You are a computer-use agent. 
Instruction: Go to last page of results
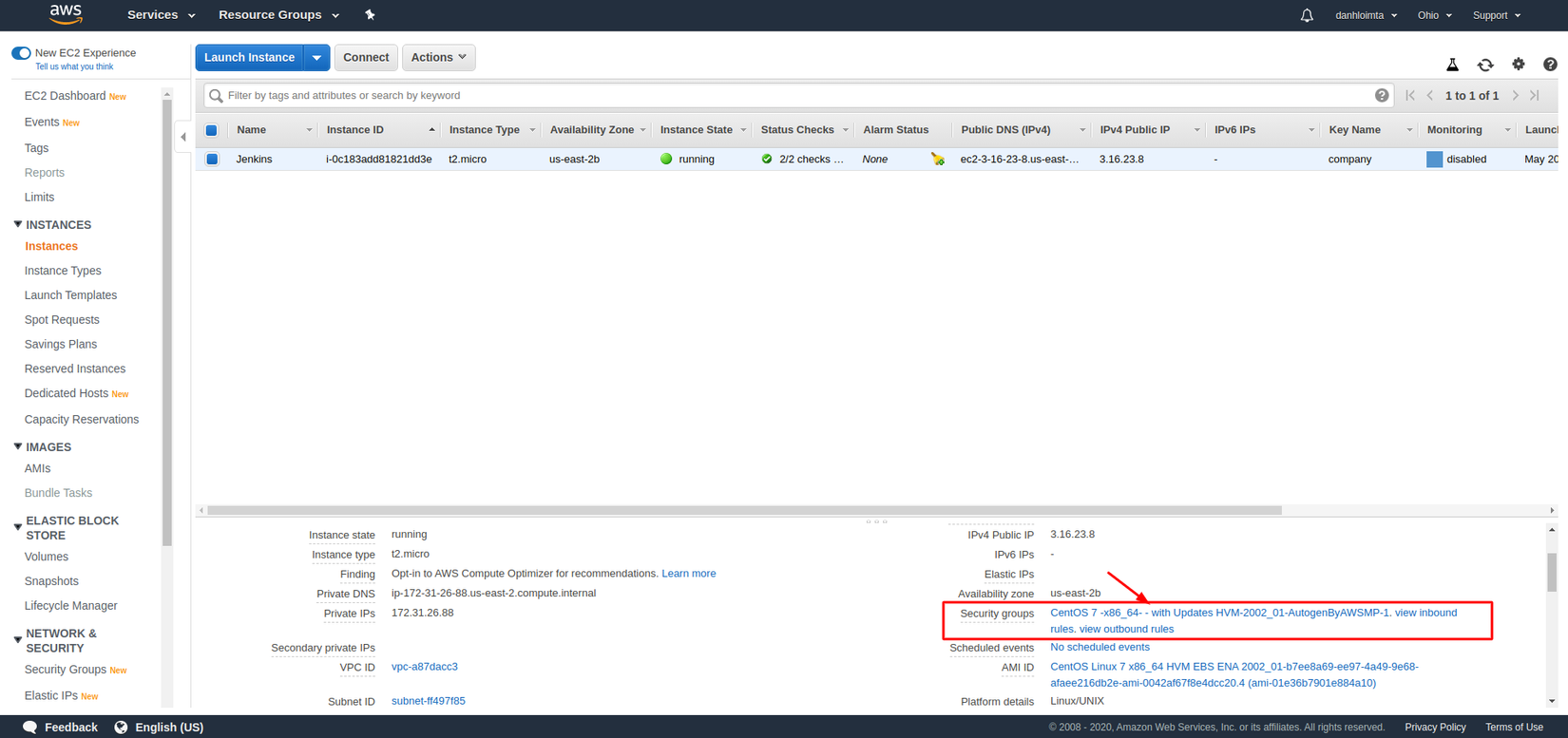click(1535, 95)
